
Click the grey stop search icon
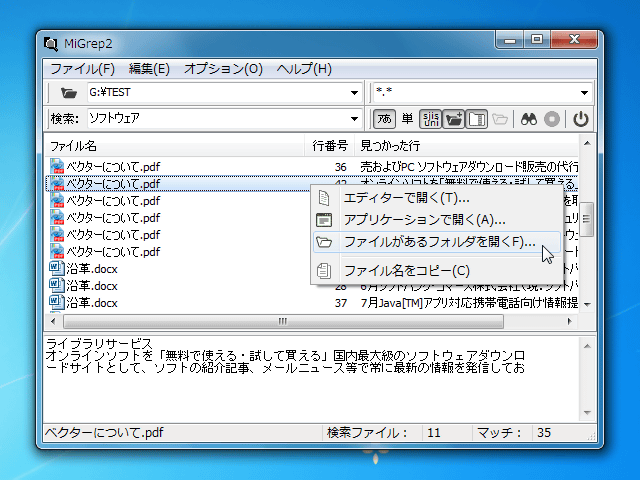tap(552, 119)
